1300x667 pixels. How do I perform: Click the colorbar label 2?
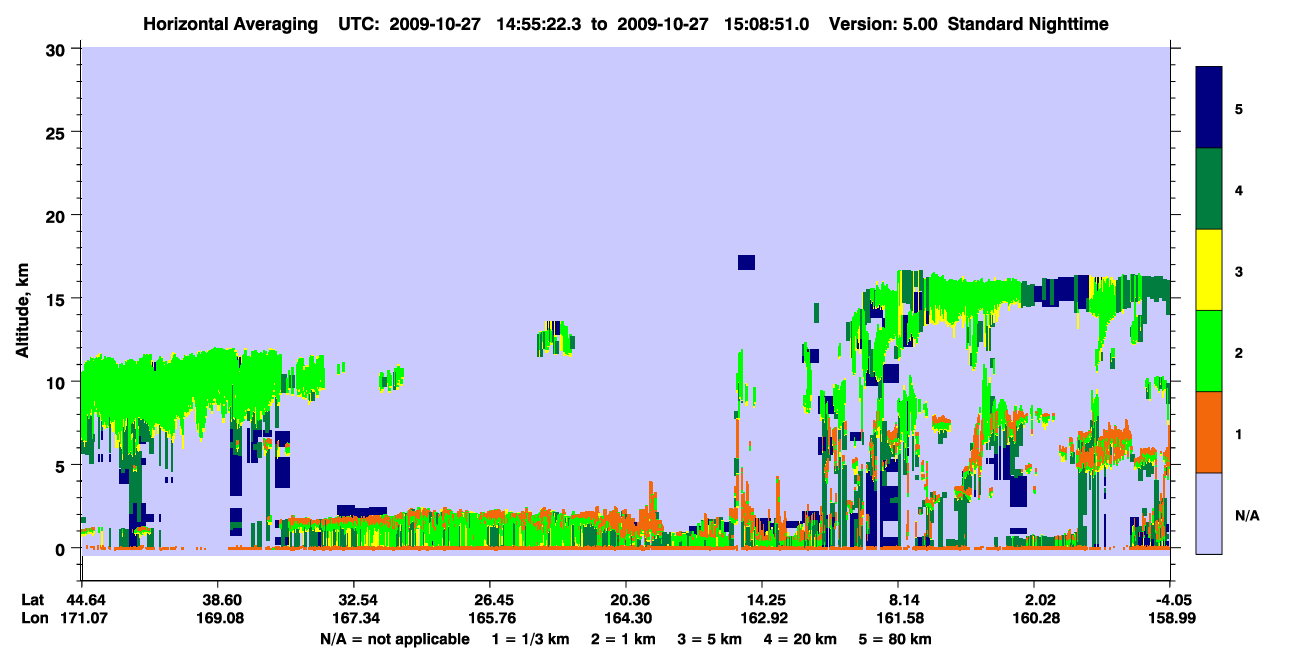coord(1239,352)
